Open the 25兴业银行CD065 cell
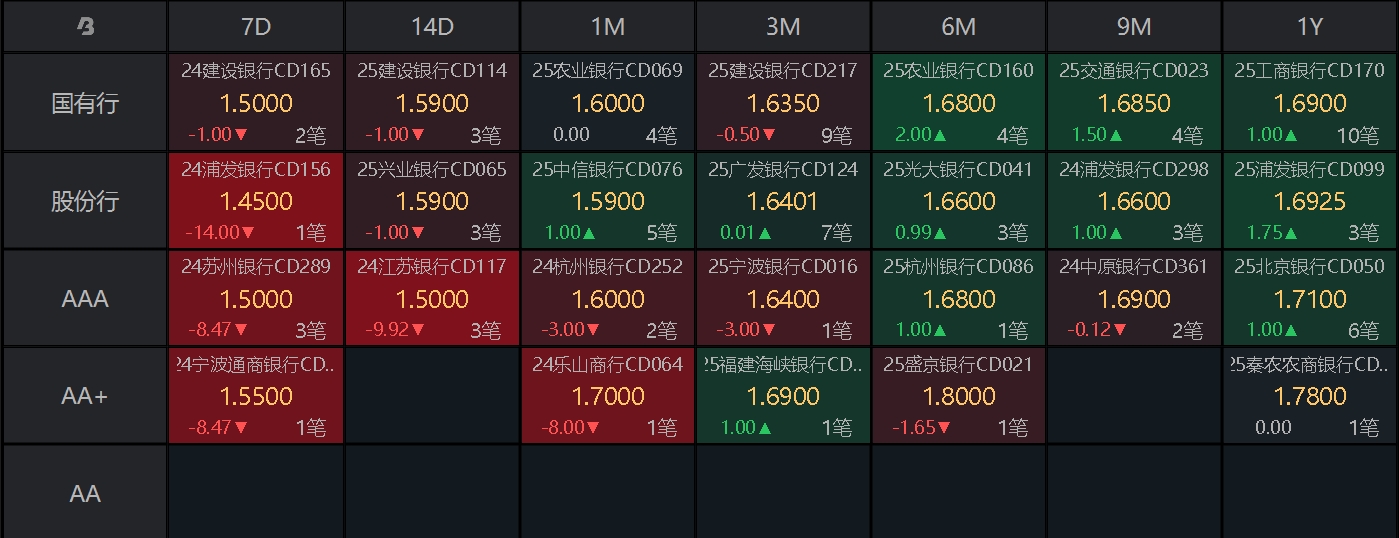This screenshot has width=1399, height=538. click(432, 200)
